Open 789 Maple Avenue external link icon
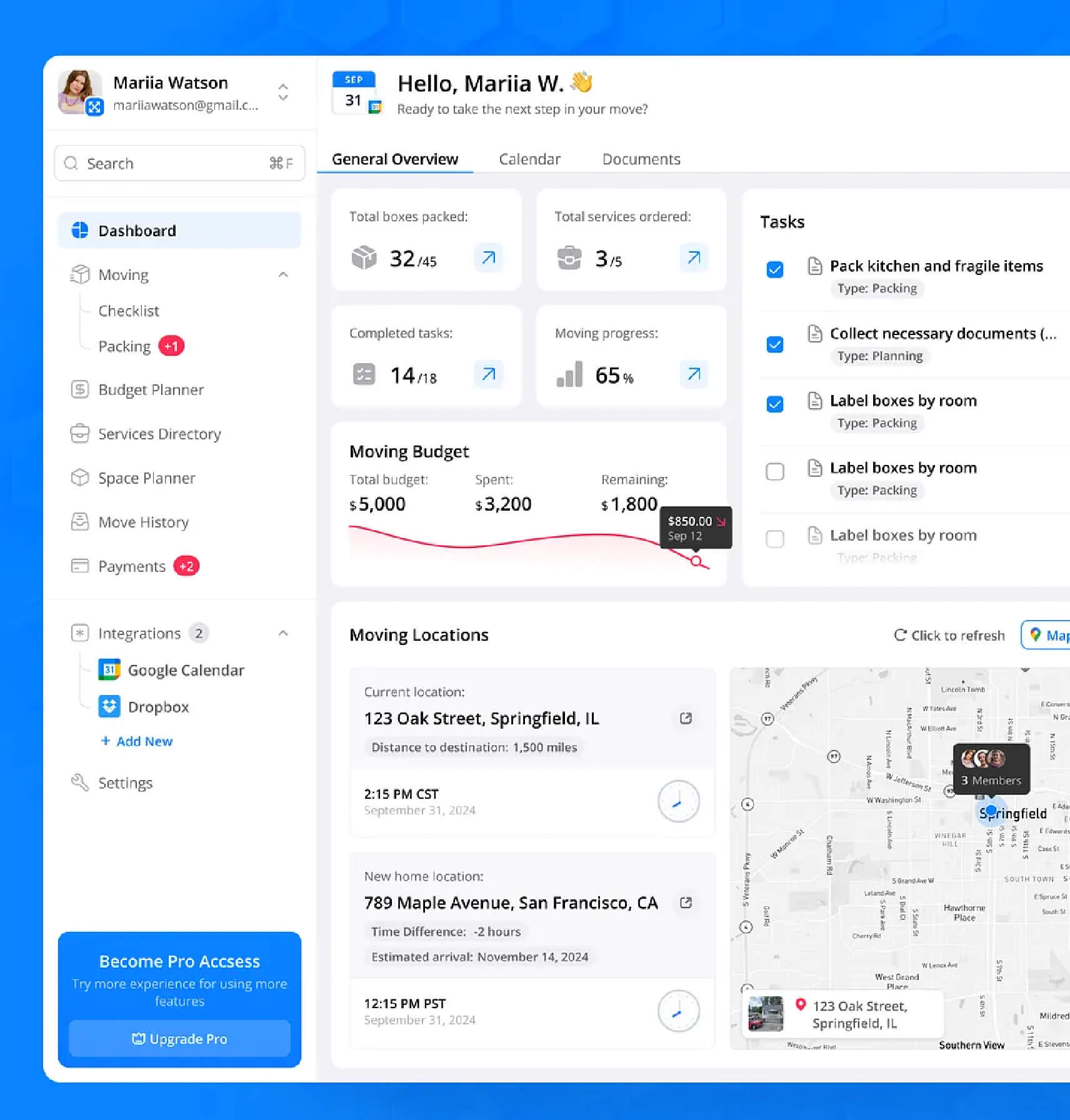This screenshot has width=1070, height=1120. [686, 902]
